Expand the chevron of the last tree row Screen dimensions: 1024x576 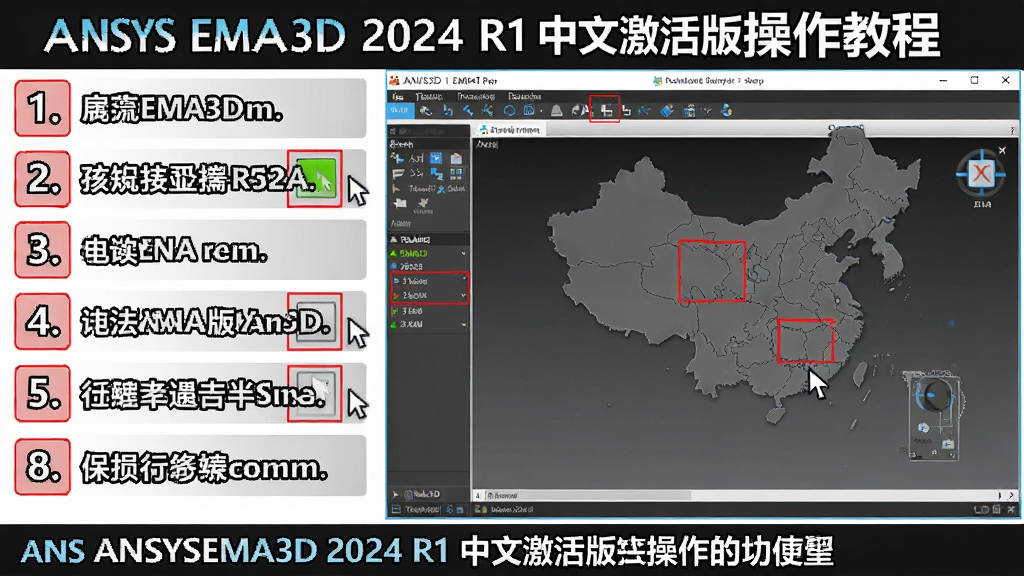pos(464,325)
